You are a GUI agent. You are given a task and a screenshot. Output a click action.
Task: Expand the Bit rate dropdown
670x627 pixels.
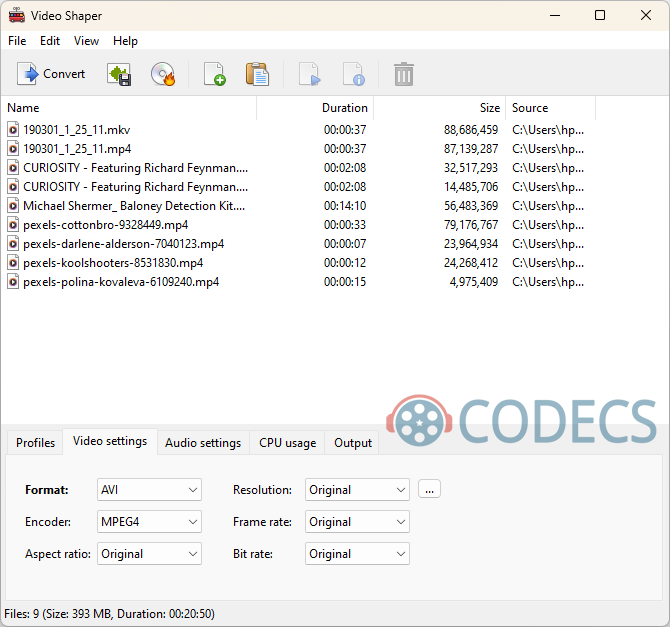(x=357, y=554)
